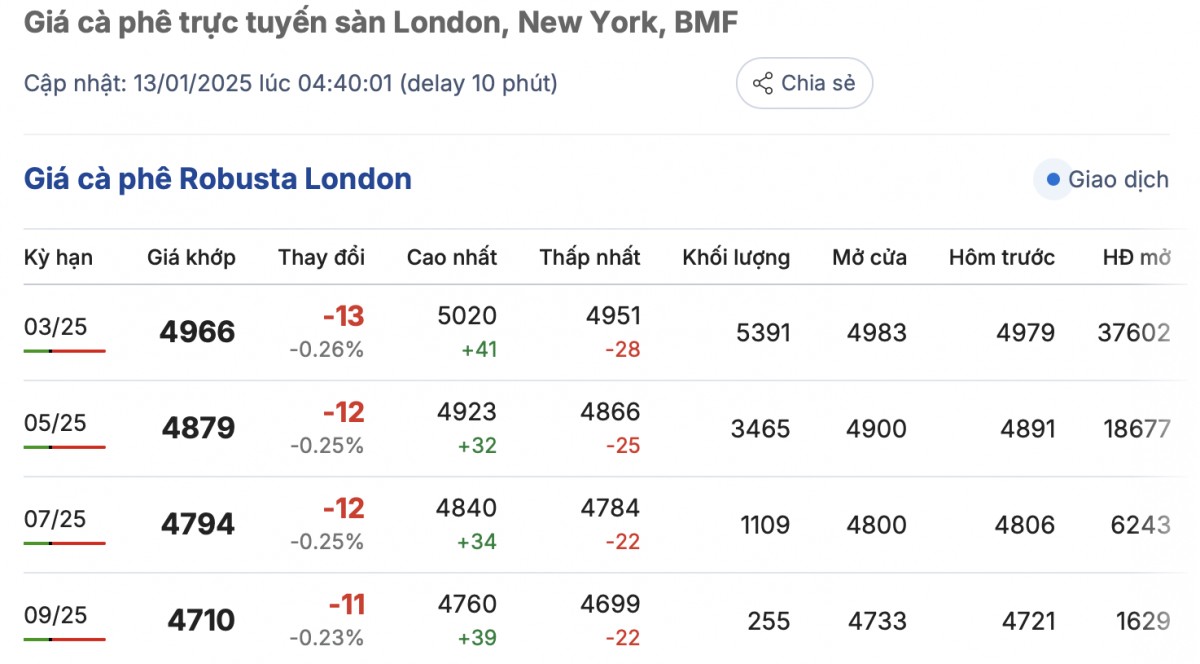Select the 05/25 contract term

tap(55, 423)
